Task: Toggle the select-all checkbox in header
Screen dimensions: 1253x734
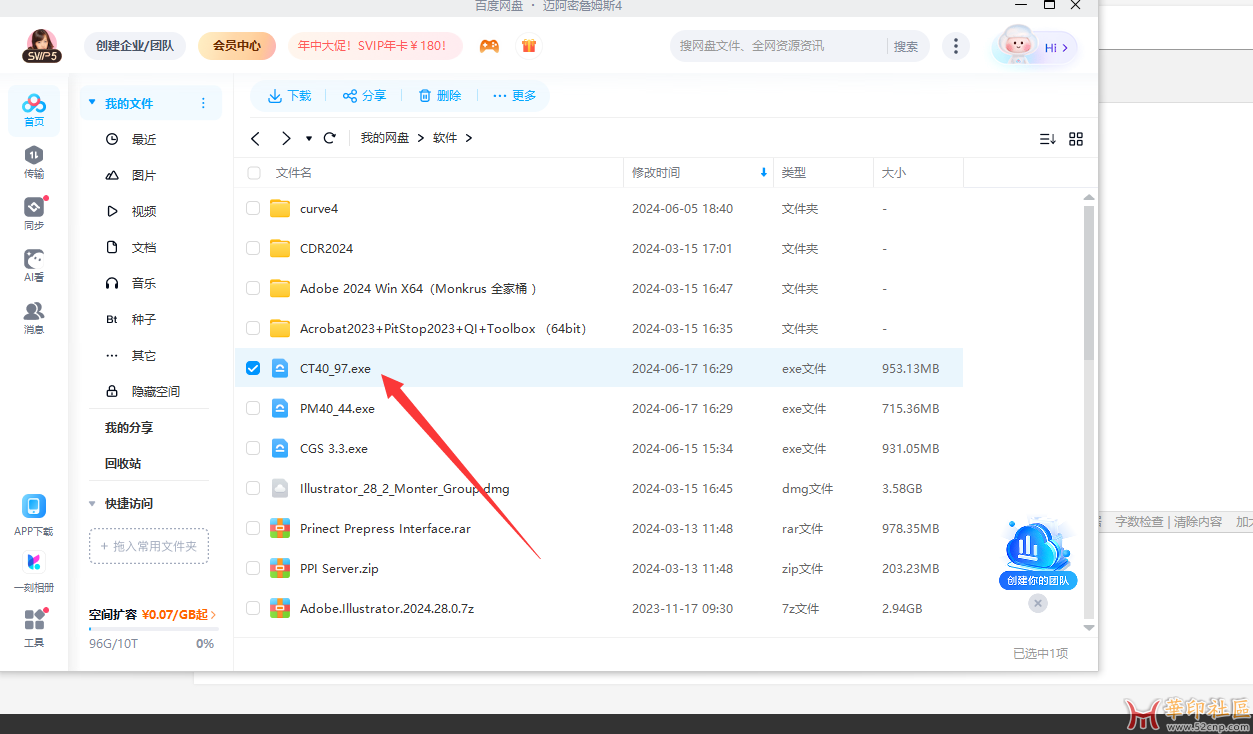Action: [254, 173]
